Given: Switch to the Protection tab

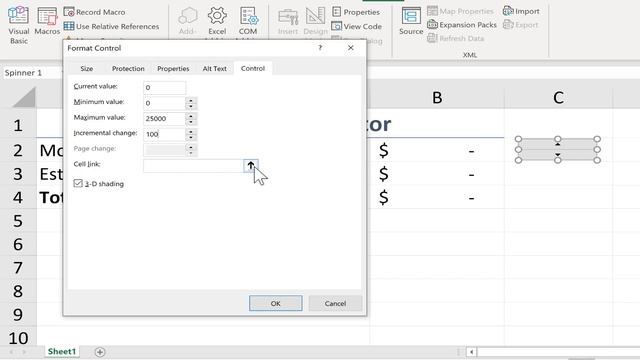Looking at the screenshot, I should [x=128, y=68].
